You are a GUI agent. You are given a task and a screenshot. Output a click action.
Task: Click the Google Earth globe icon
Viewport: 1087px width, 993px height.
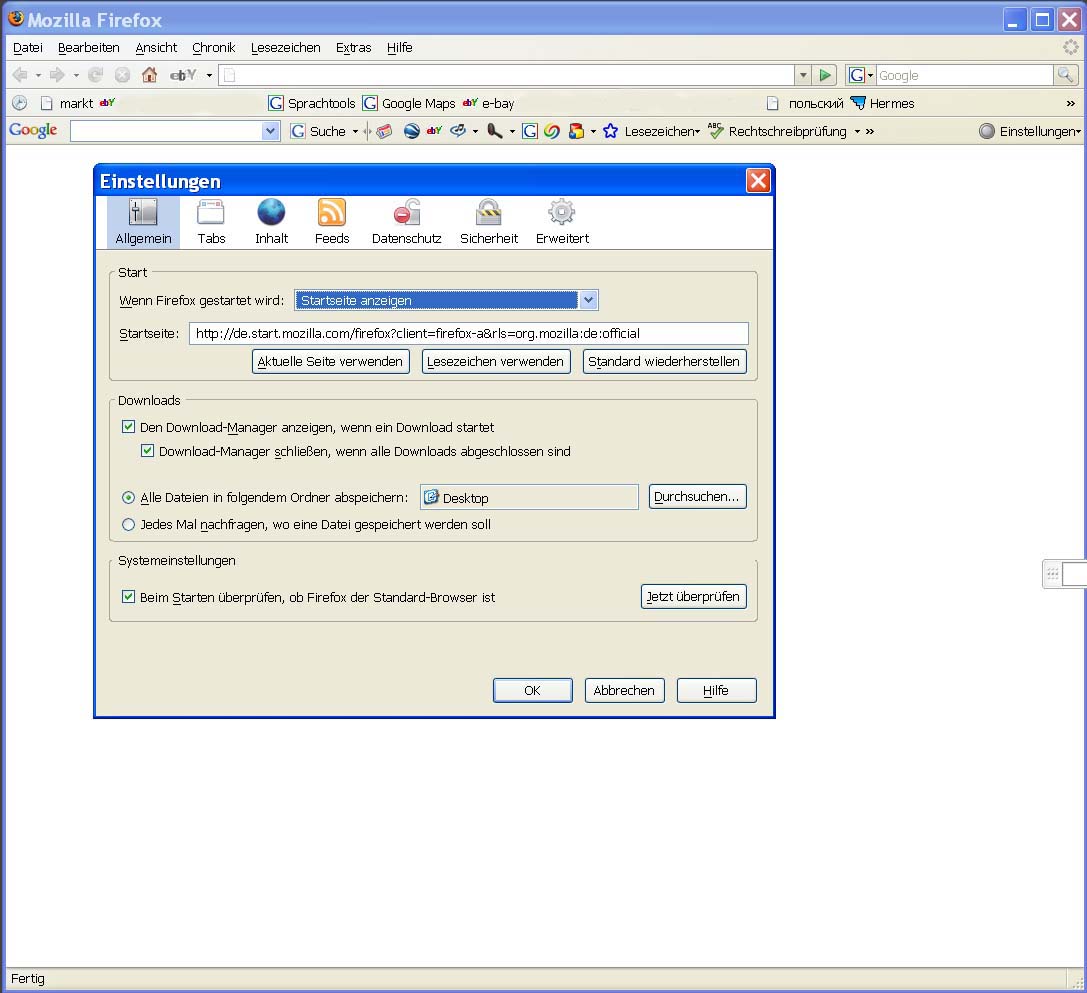pos(412,131)
